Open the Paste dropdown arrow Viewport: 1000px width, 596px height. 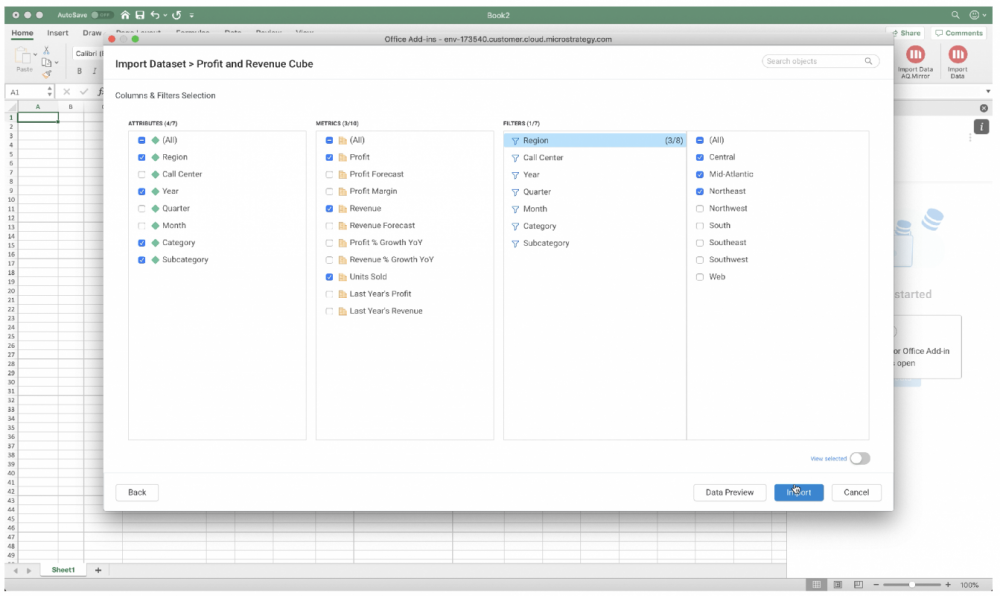tap(35, 55)
